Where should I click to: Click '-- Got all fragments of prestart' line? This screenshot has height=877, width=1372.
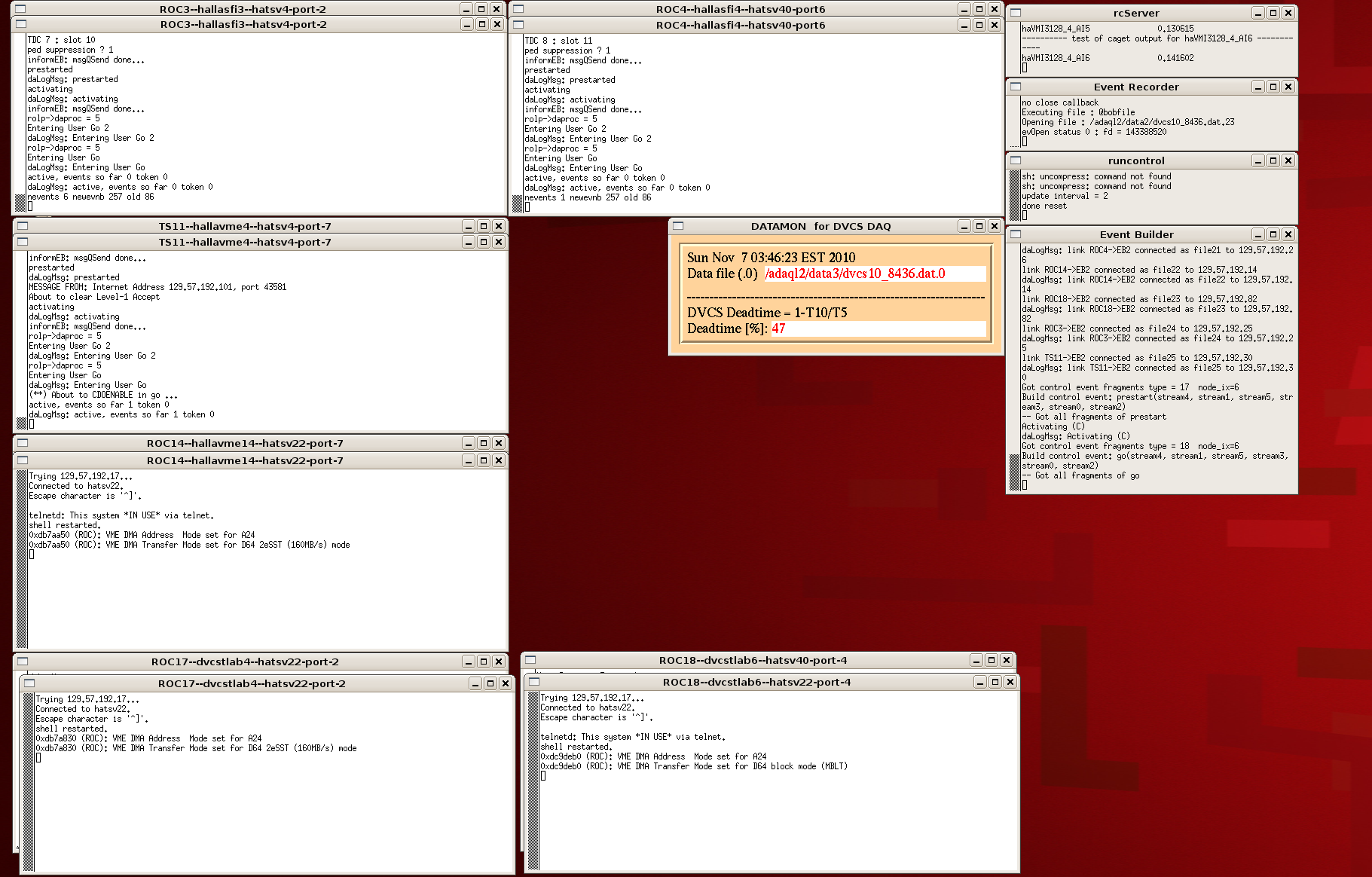pyautogui.click(x=1094, y=417)
